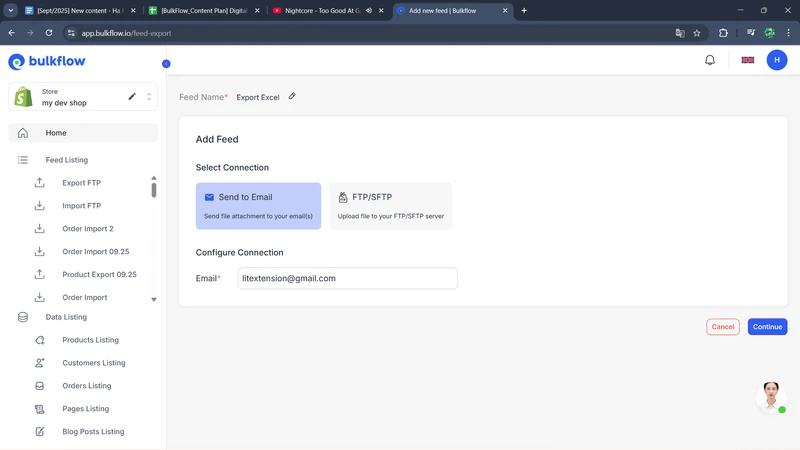Image resolution: width=800 pixels, height=450 pixels.
Task: Bookmark this page with star icon
Action: pyautogui.click(x=697, y=33)
